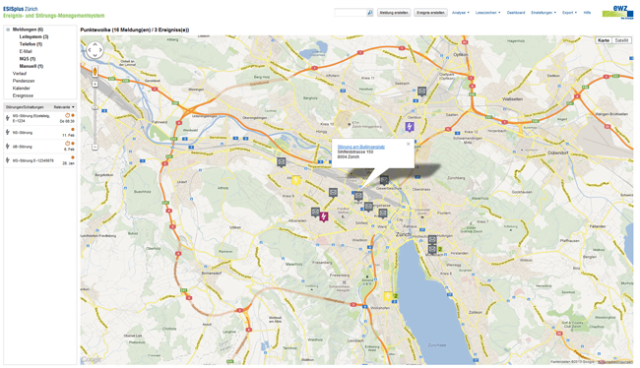Switch map to Karte view
This screenshot has height=368, width=640.
[604, 40]
